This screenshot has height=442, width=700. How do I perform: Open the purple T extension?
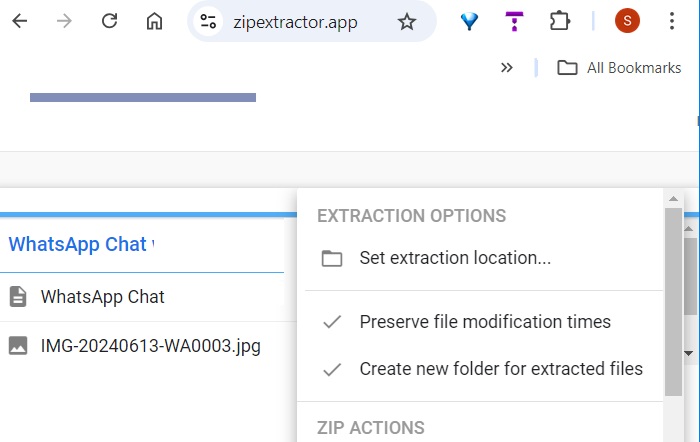(514, 21)
